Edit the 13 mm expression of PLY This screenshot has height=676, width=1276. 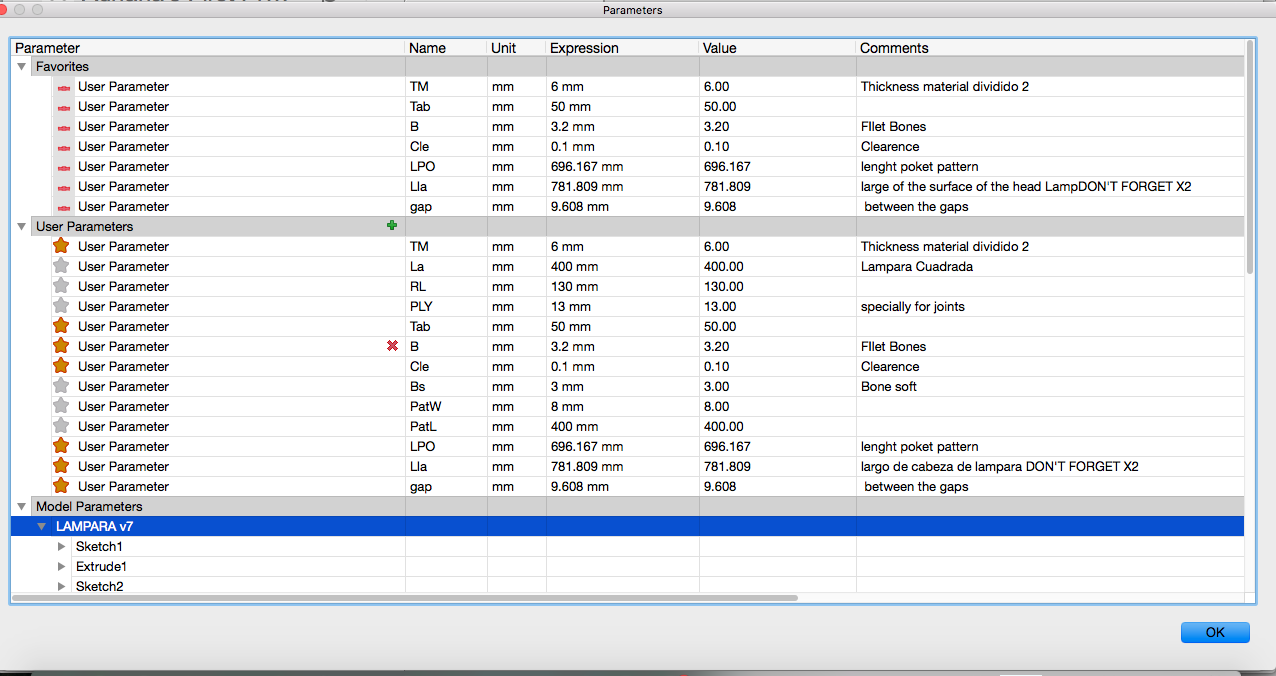click(622, 306)
